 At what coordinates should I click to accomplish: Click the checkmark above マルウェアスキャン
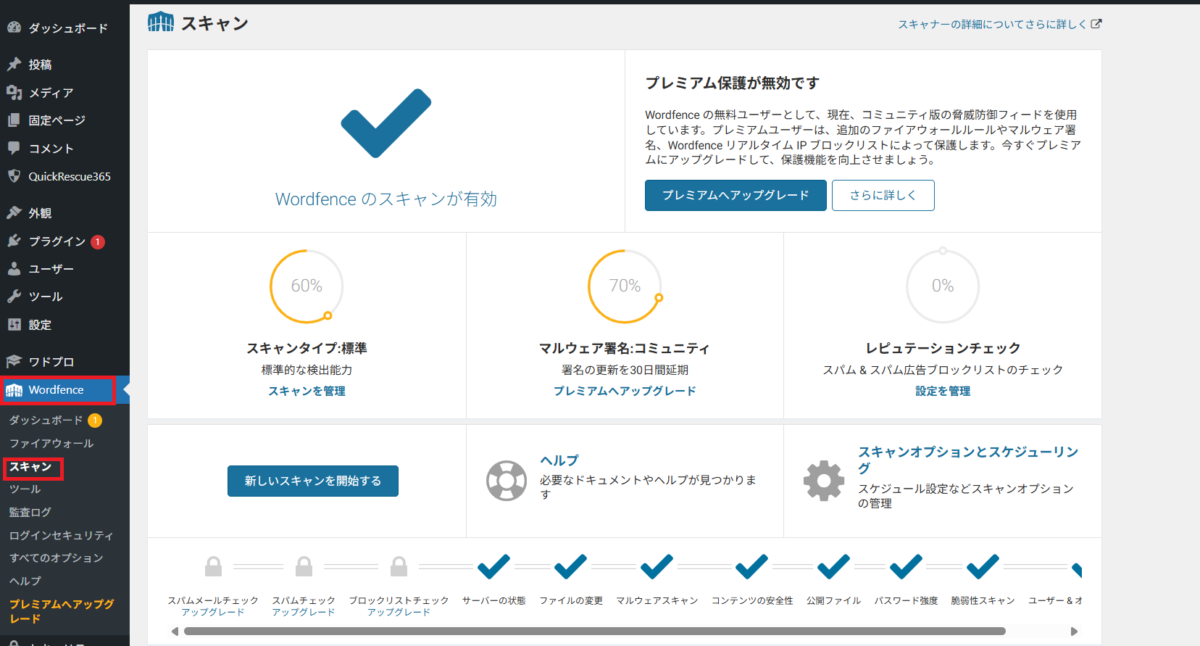(656, 567)
